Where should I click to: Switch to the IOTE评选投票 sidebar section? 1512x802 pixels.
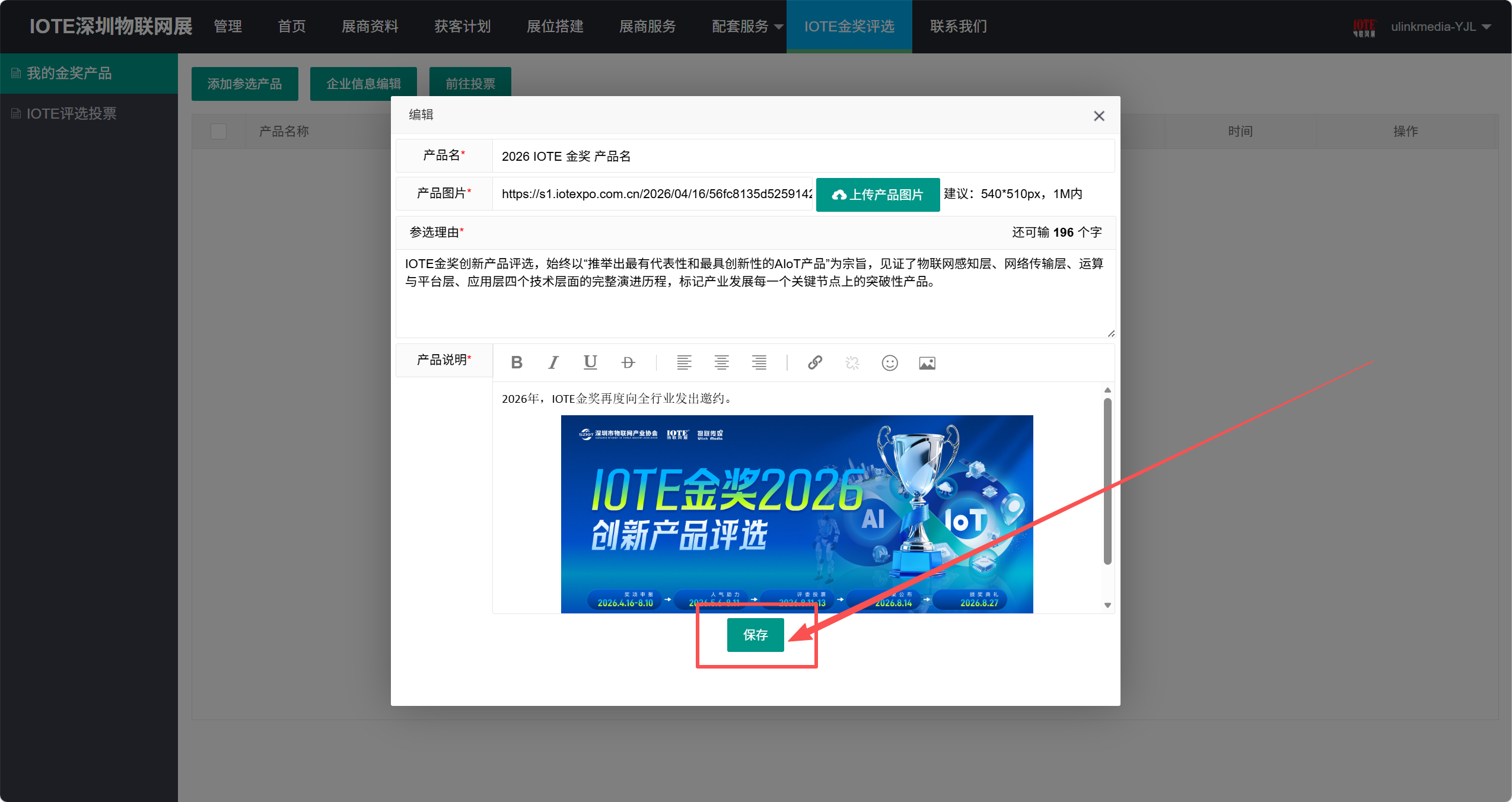click(x=72, y=113)
